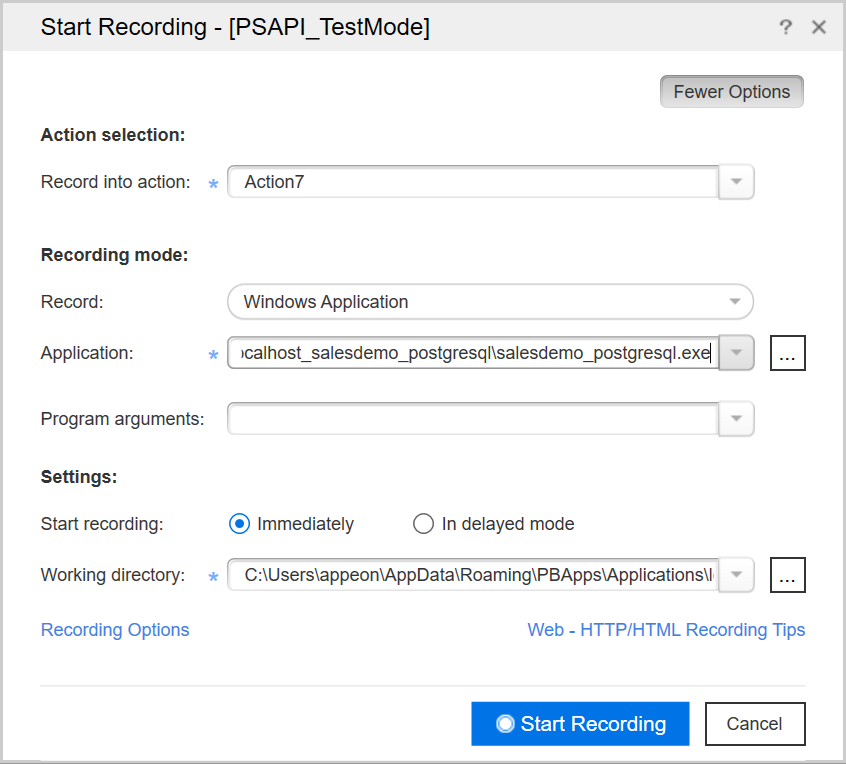Browse for Application executable with ellipsis button
This screenshot has height=764, width=846.
787,354
